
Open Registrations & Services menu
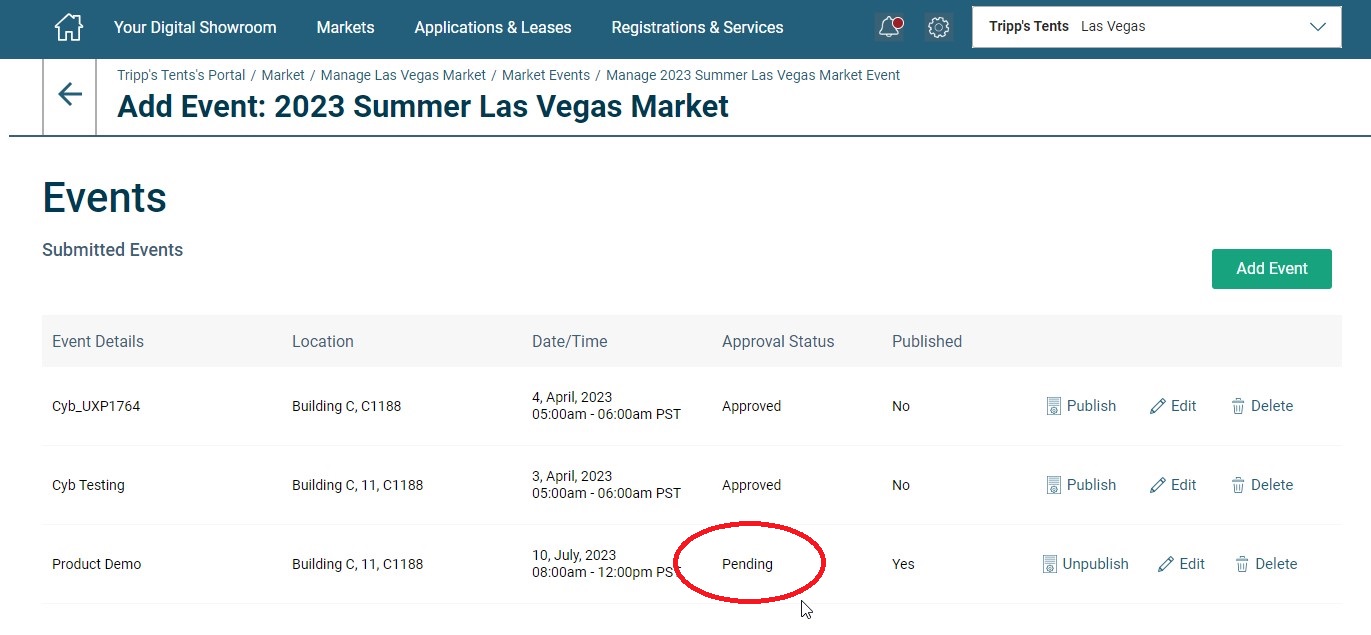point(697,27)
